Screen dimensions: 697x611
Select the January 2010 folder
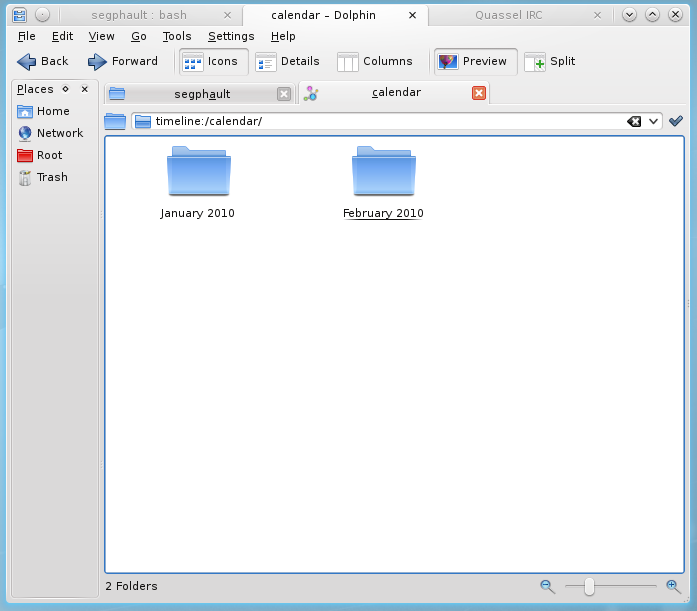pyautogui.click(x=199, y=171)
